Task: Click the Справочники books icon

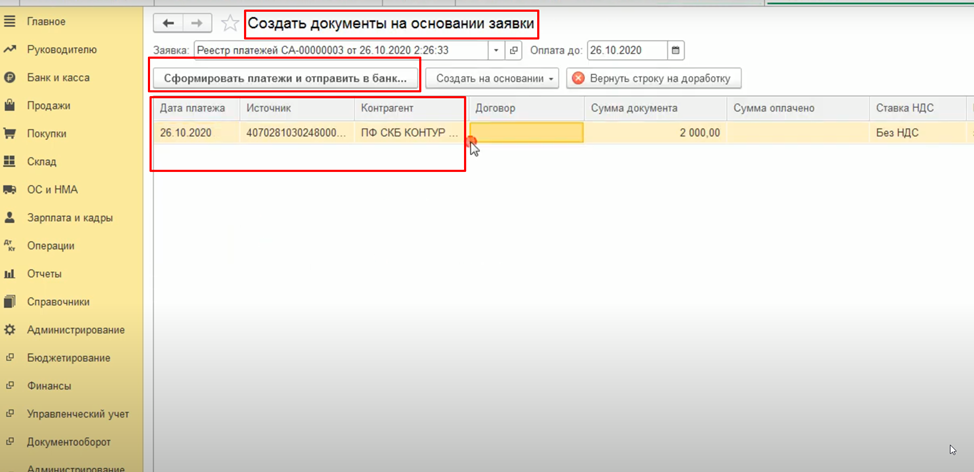Action: [9, 302]
